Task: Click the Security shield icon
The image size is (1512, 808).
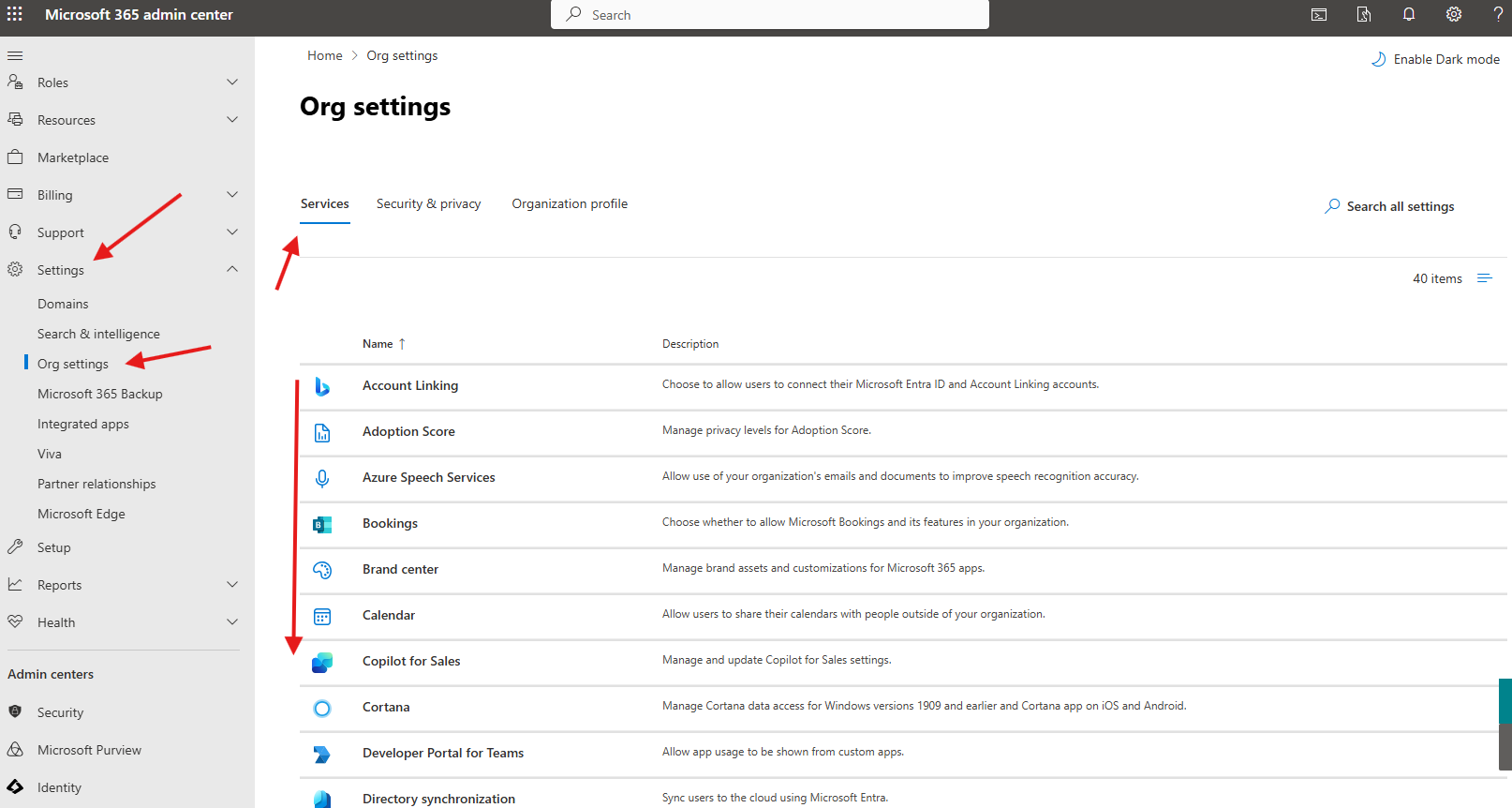Action: (x=15, y=711)
